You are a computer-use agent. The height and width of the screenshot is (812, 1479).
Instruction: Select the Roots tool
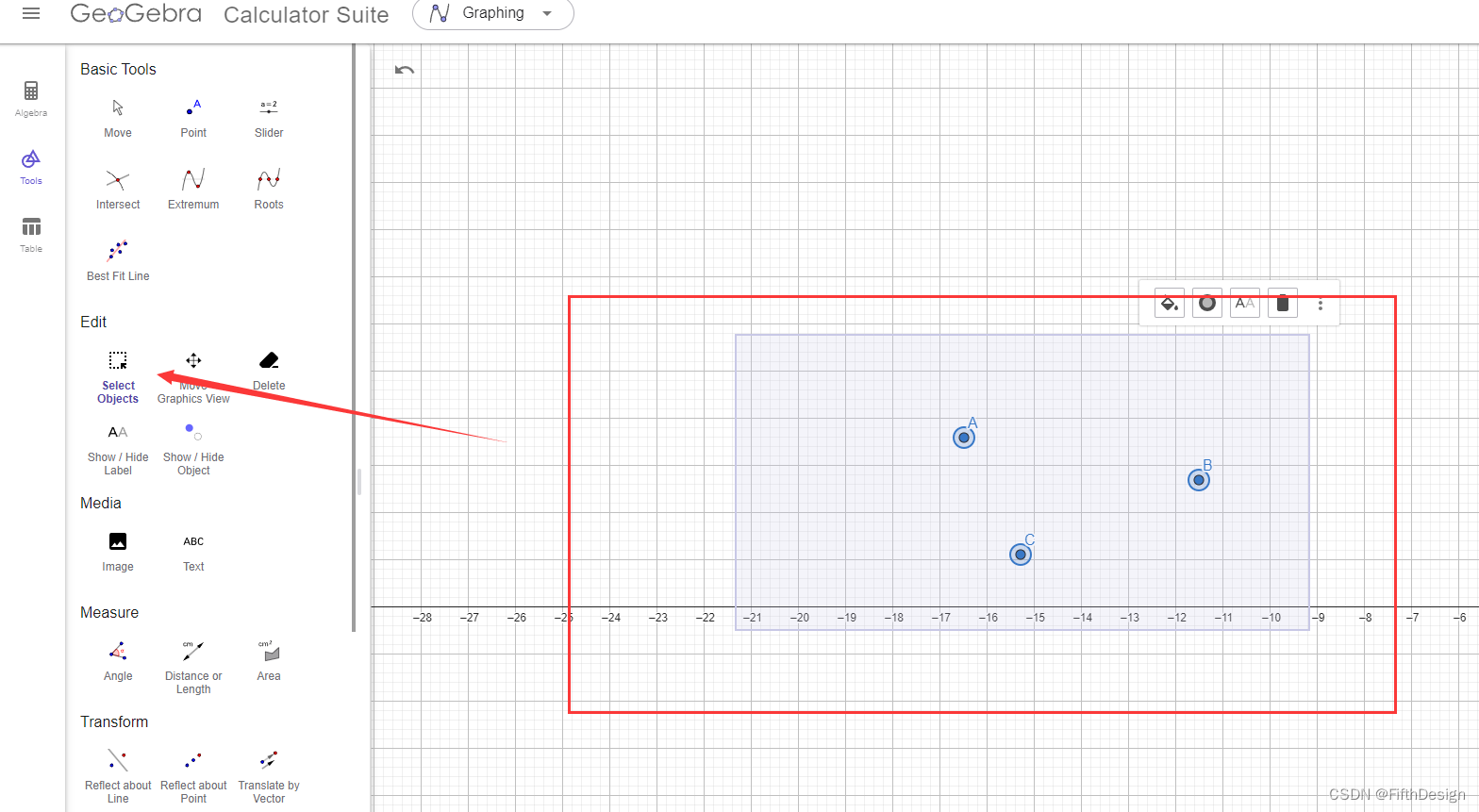click(x=269, y=190)
